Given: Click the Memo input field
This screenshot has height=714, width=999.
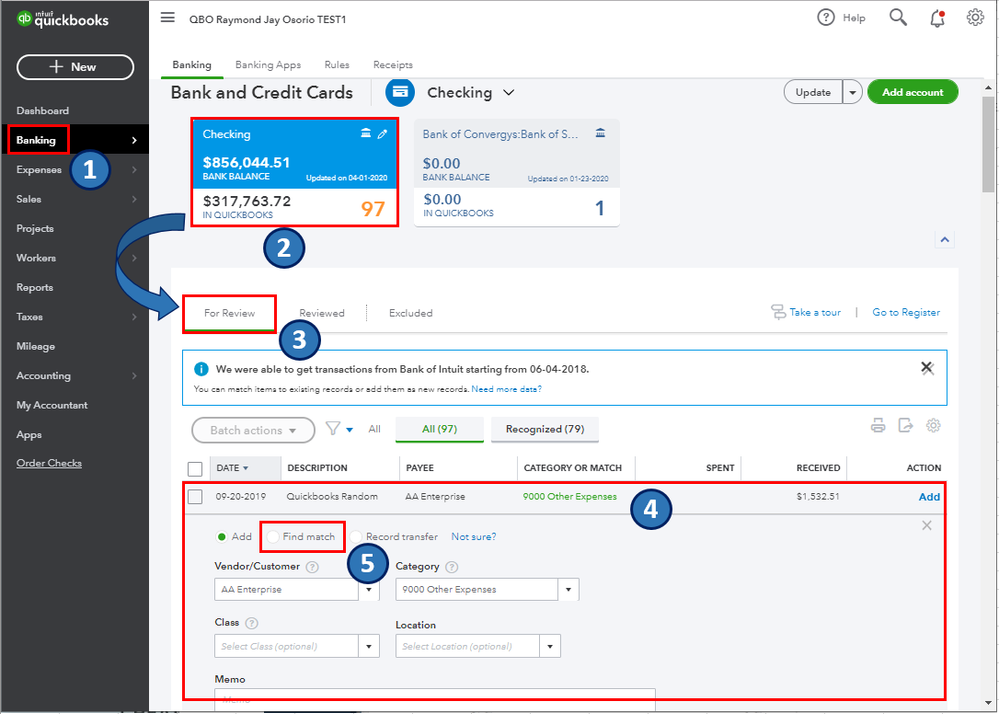Looking at the screenshot, I should [435, 699].
